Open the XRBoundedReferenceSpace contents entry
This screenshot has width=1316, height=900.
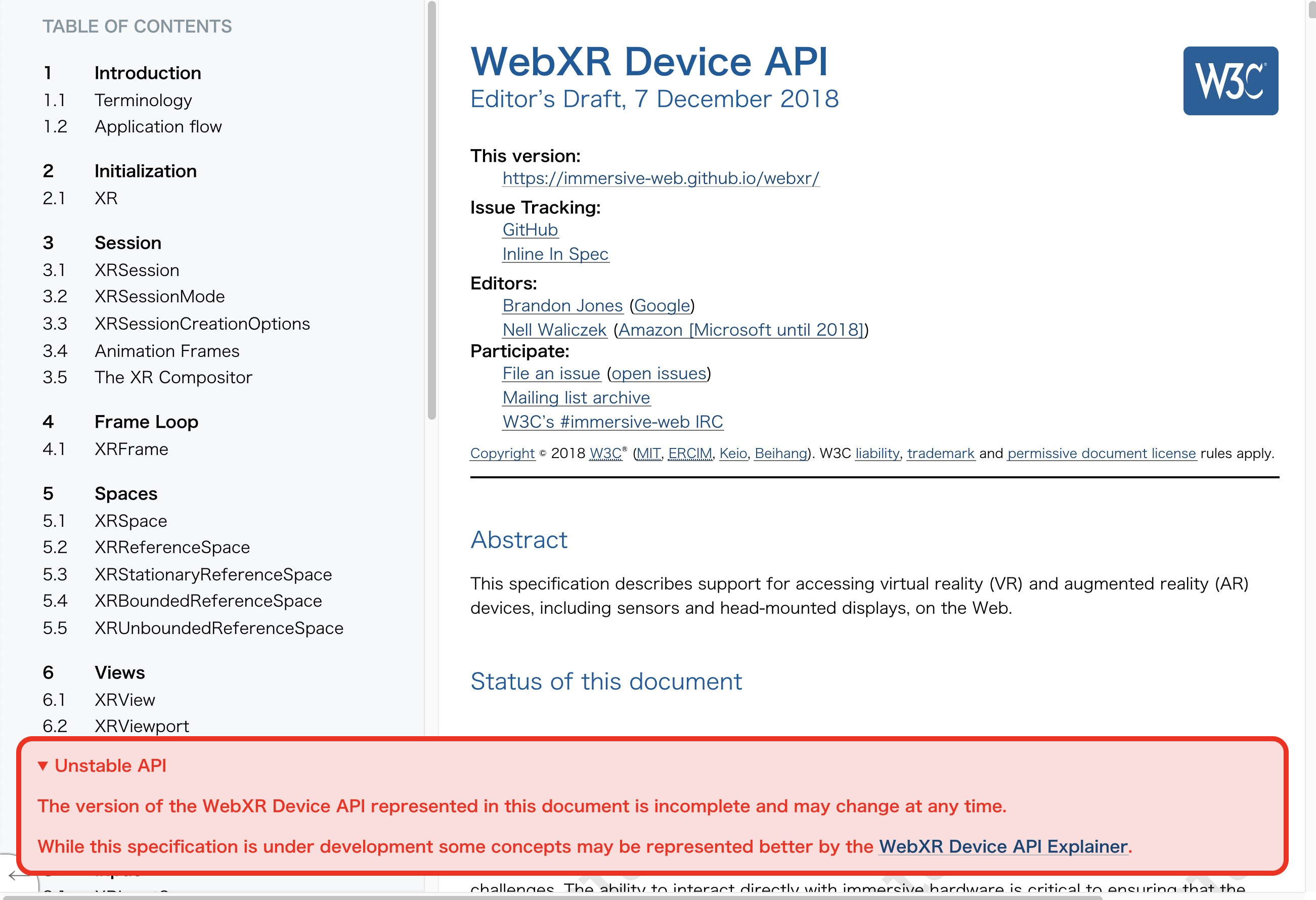point(208,601)
